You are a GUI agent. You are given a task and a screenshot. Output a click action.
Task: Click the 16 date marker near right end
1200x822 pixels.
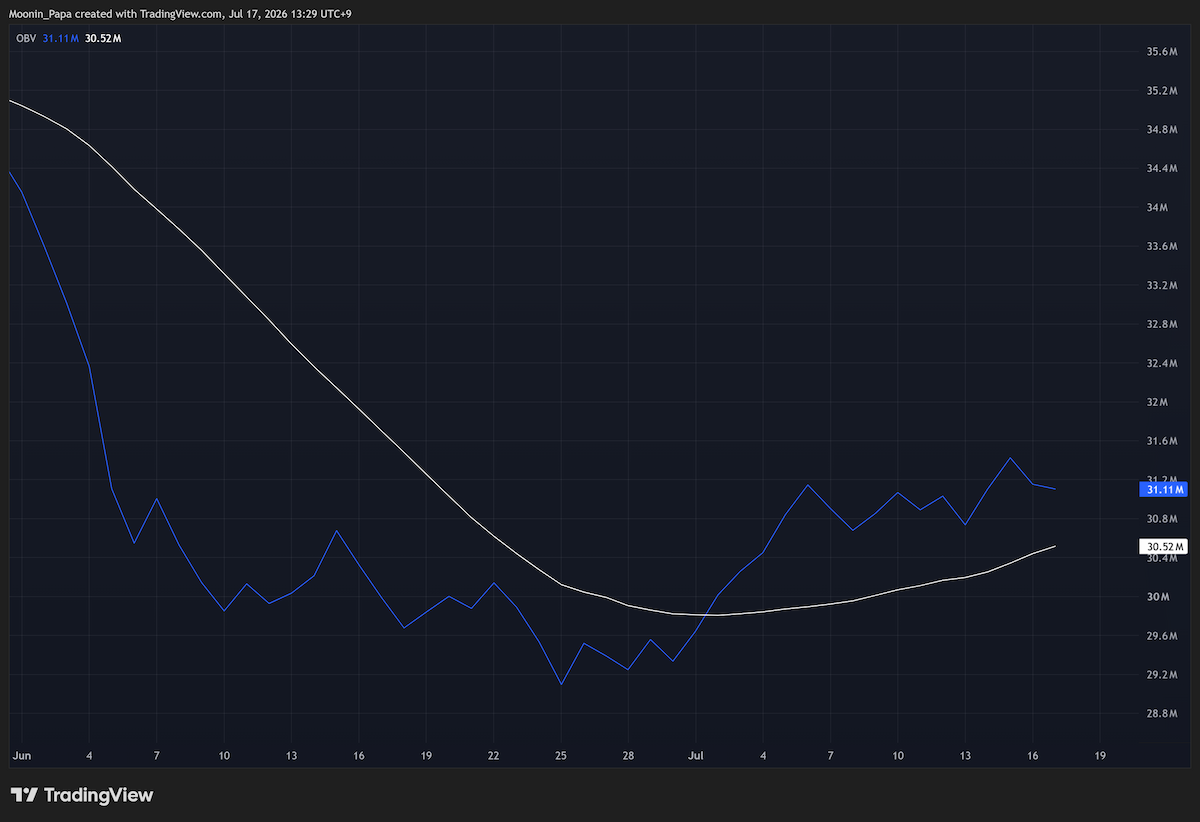(1033, 756)
